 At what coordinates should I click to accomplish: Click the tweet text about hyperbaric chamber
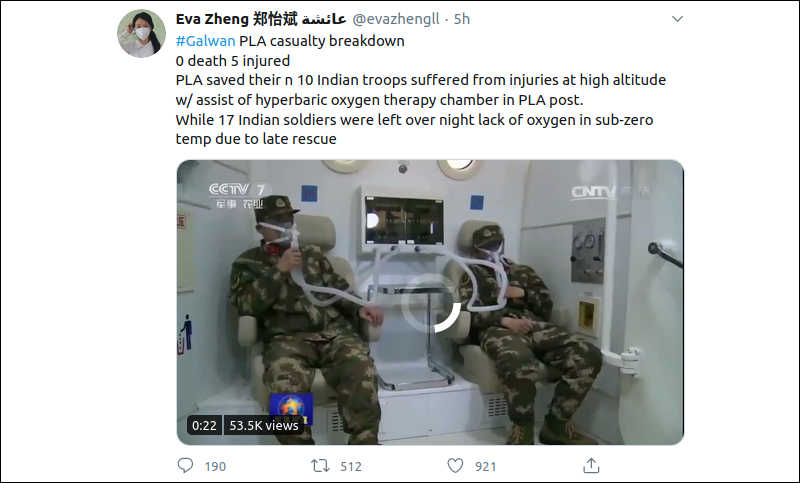pos(420,90)
